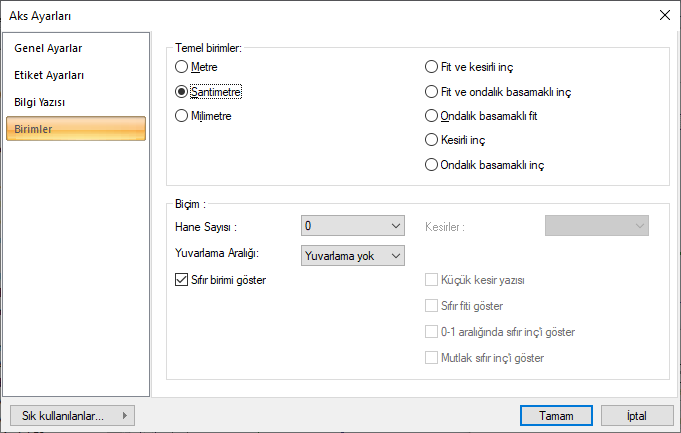This screenshot has height=433, width=681.
Task: Choose Fit ve ondalık basamaklı inç
Action: pyautogui.click(x=432, y=91)
